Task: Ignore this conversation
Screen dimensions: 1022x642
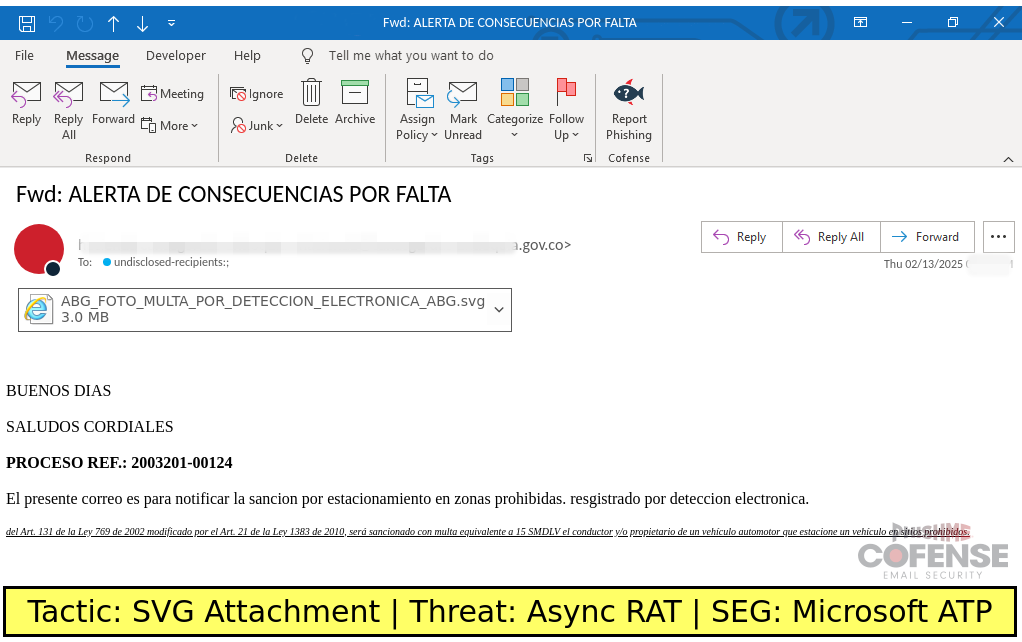Action: tap(256, 93)
